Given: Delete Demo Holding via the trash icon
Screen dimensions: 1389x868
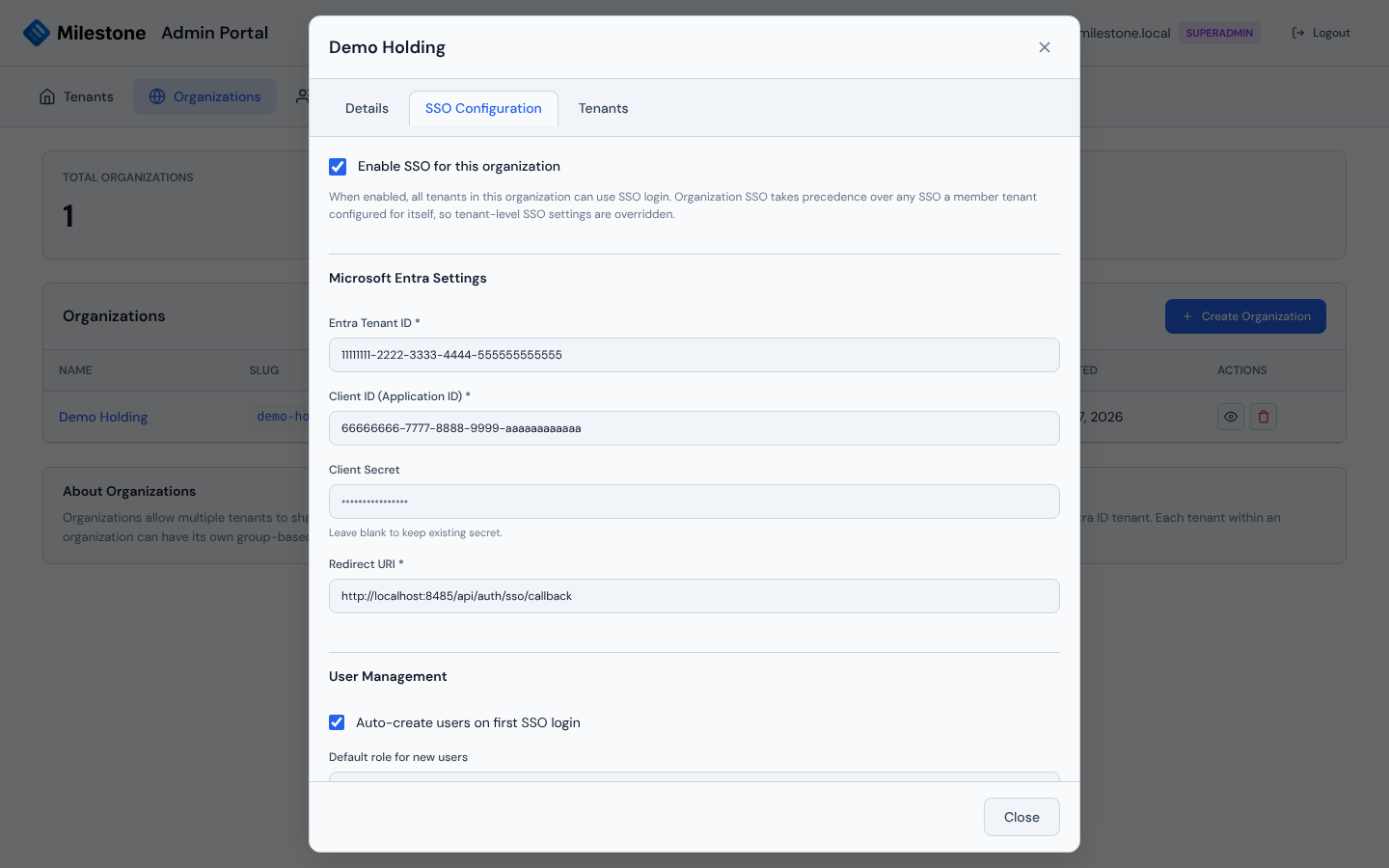Looking at the screenshot, I should tap(1264, 417).
